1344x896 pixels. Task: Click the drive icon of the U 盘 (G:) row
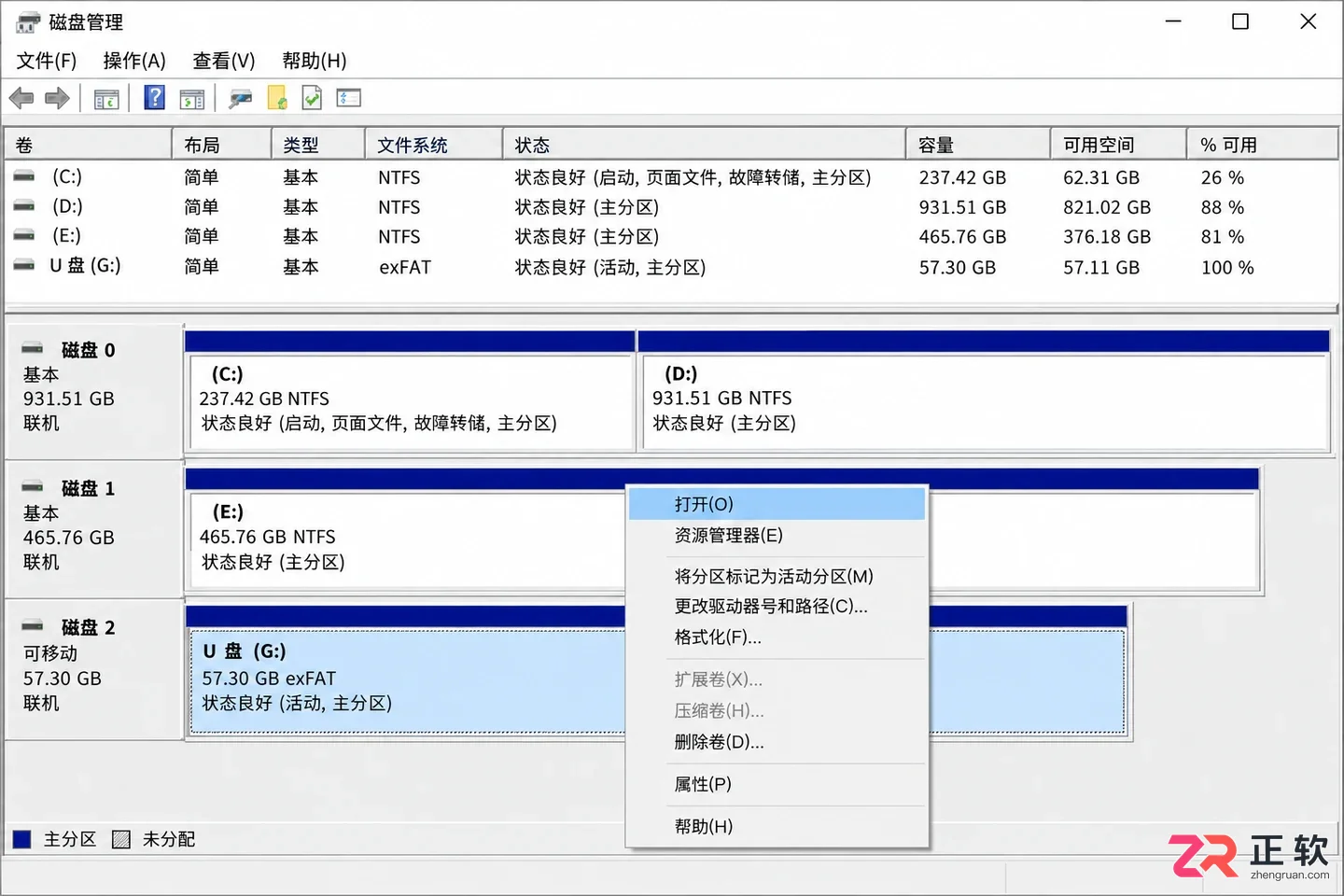24,265
